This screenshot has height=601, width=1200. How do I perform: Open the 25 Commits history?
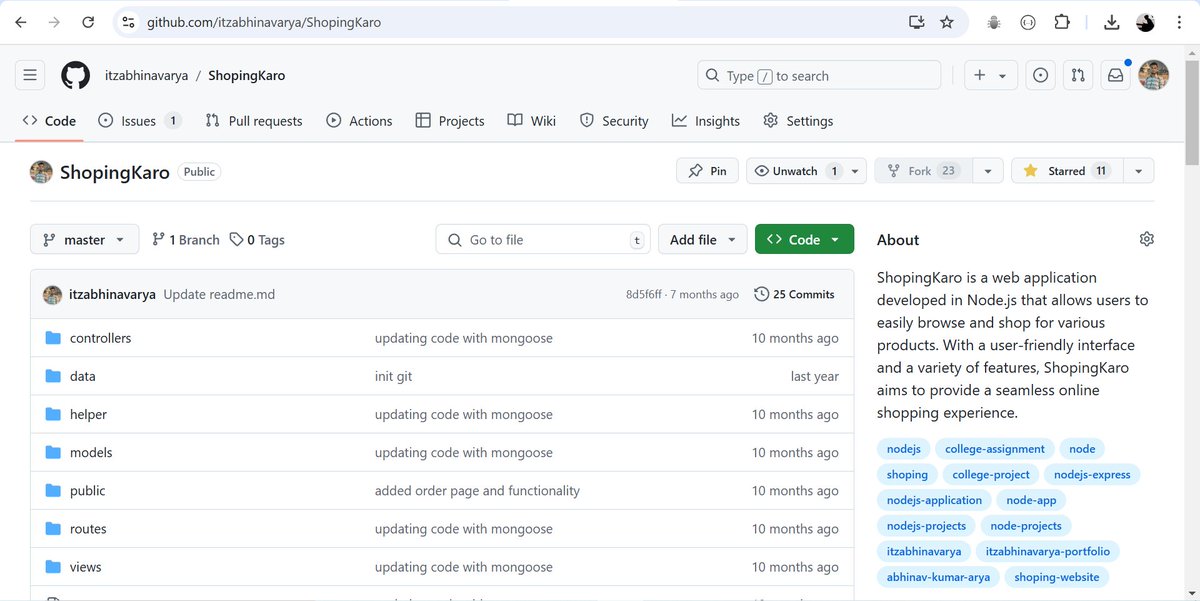coord(794,294)
